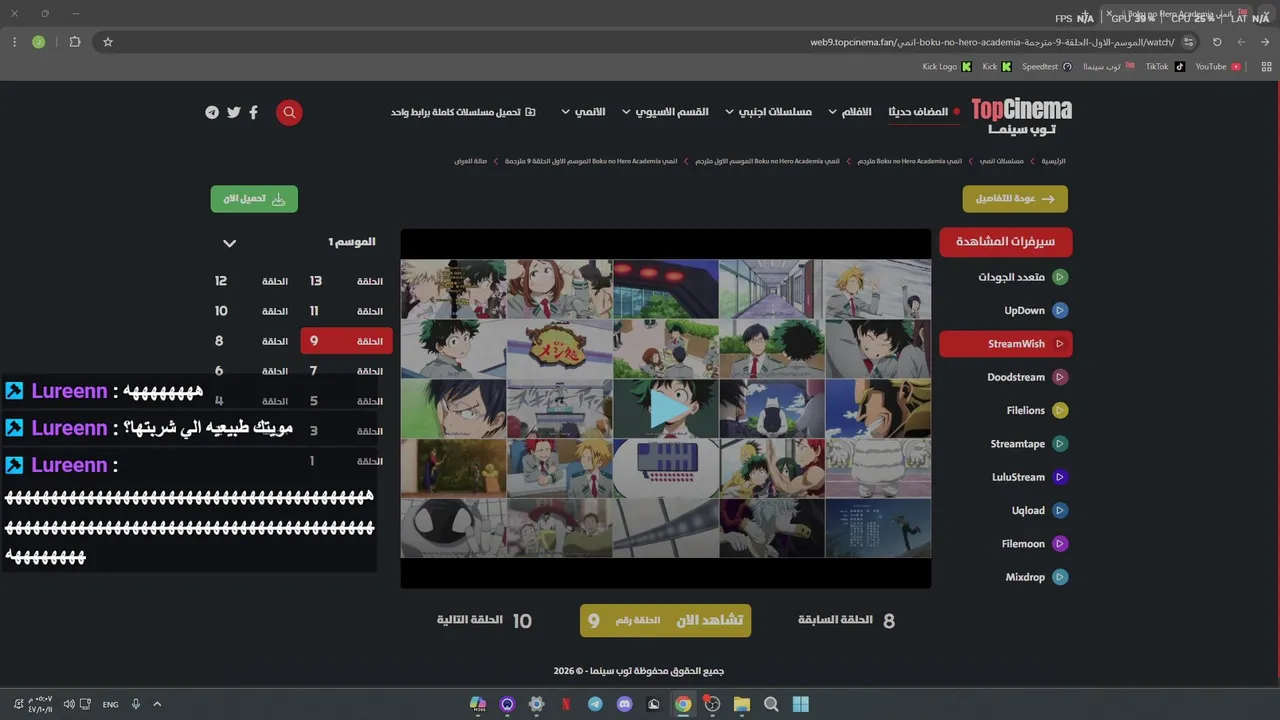Viewport: 1280px width, 720px height.
Task: Open episode الحلقة 8 in the list
Action: coord(251,341)
